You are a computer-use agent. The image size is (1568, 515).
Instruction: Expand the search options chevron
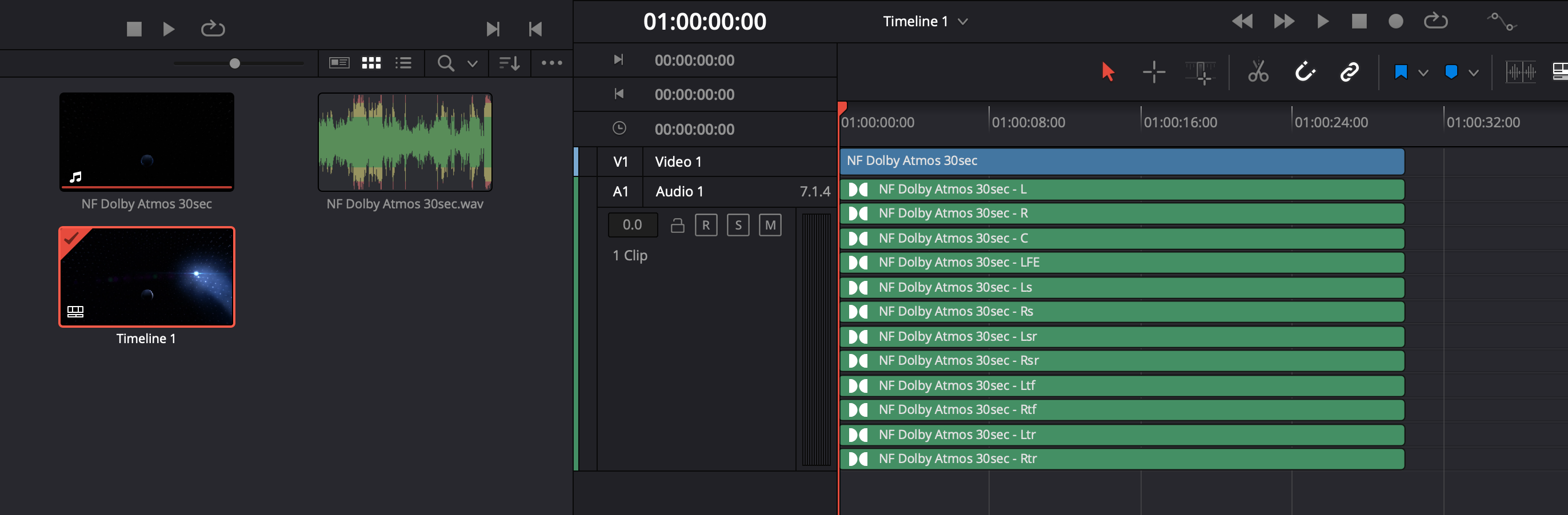click(473, 63)
